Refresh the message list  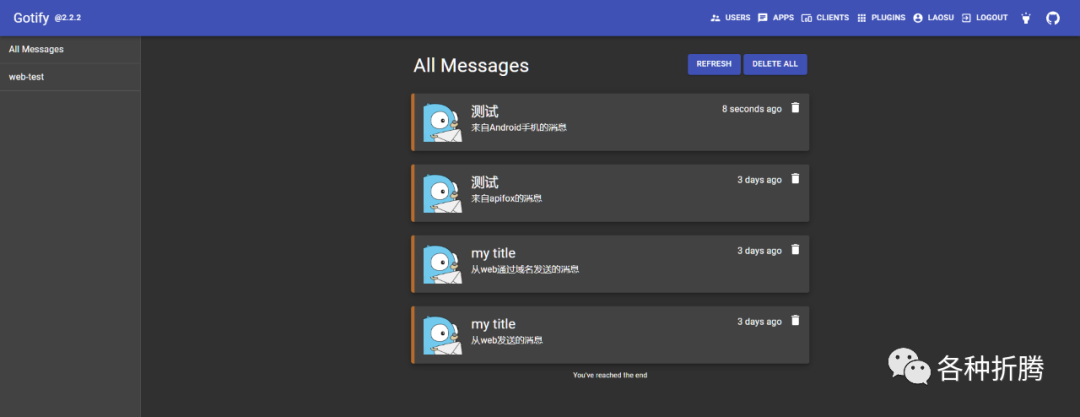pos(714,64)
